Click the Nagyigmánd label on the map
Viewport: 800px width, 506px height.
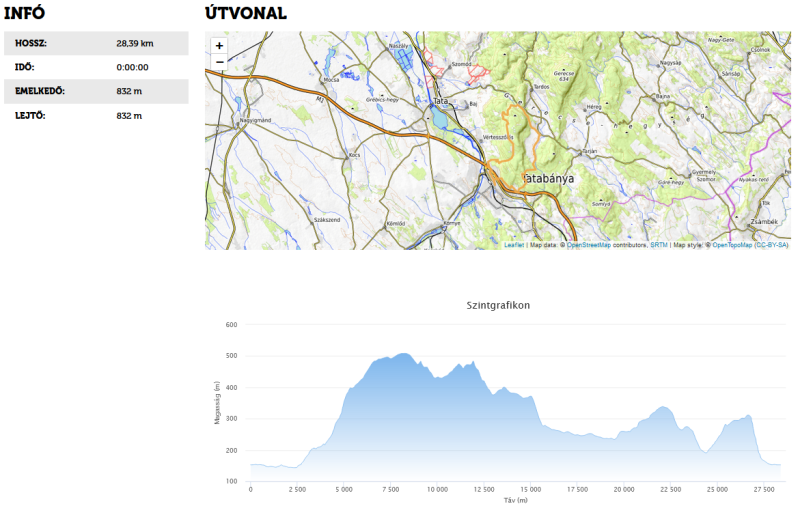coord(257,120)
